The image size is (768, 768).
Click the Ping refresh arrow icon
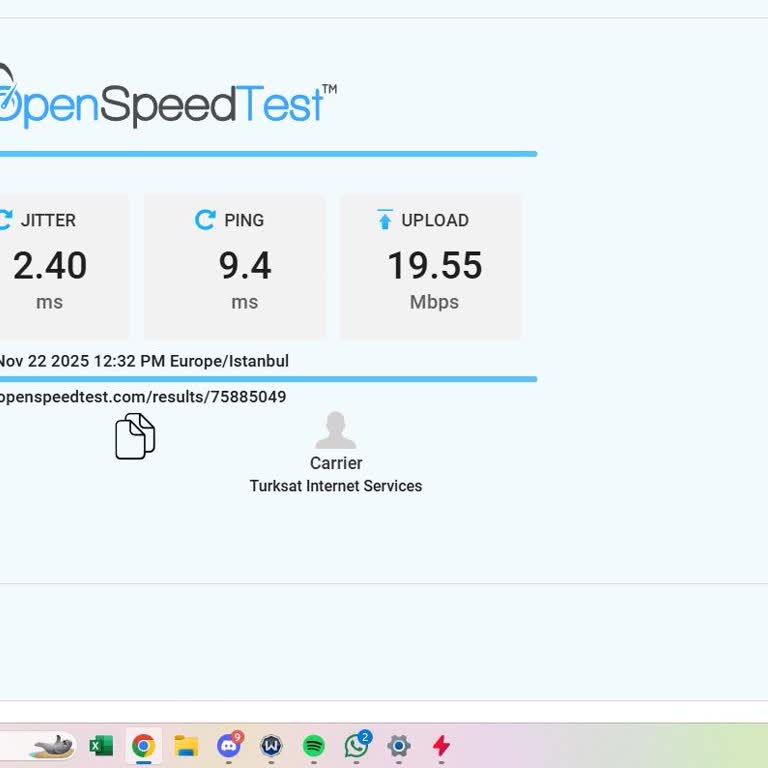pyautogui.click(x=205, y=220)
